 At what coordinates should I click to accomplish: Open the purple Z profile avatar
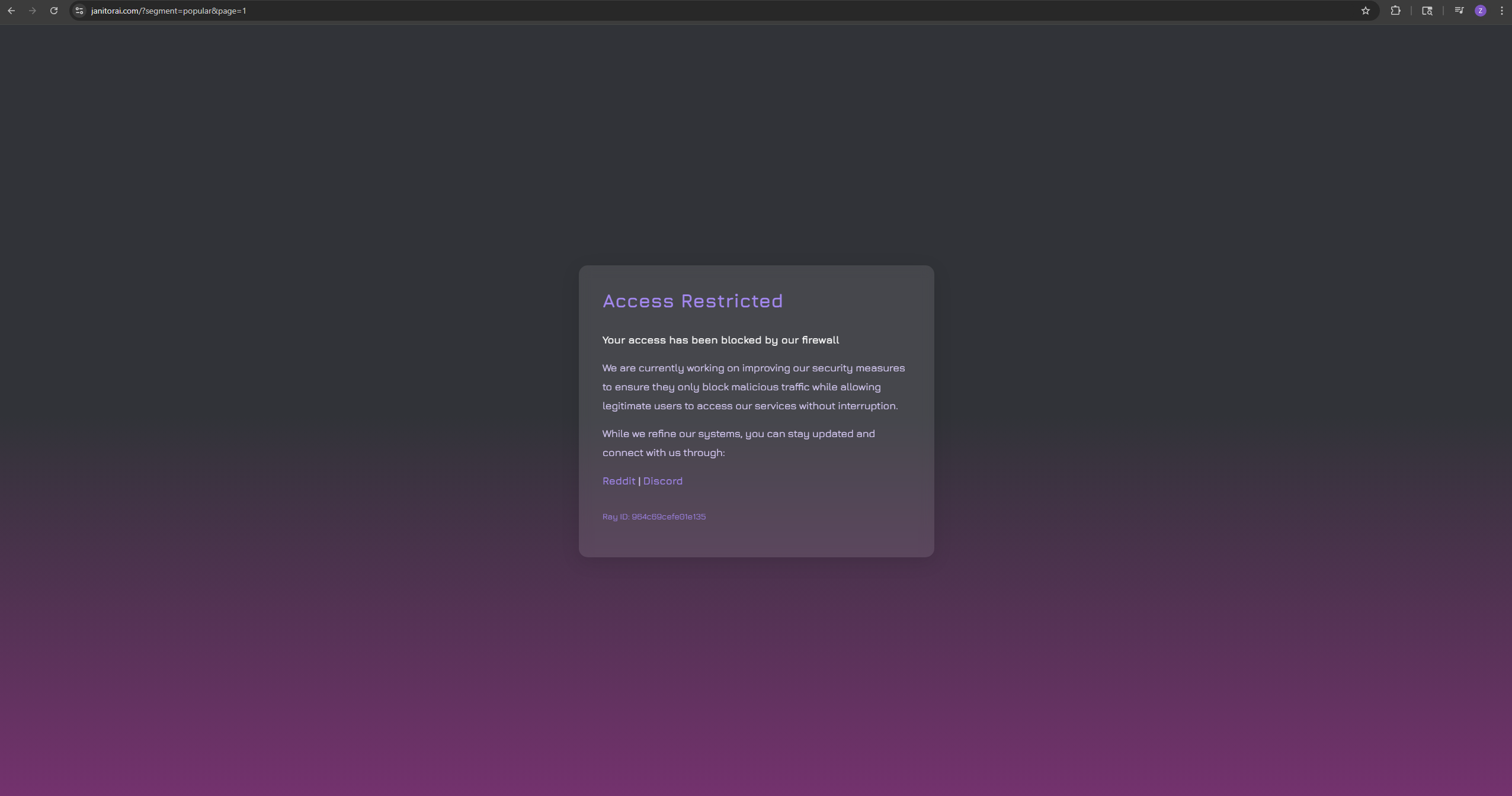click(1481, 11)
